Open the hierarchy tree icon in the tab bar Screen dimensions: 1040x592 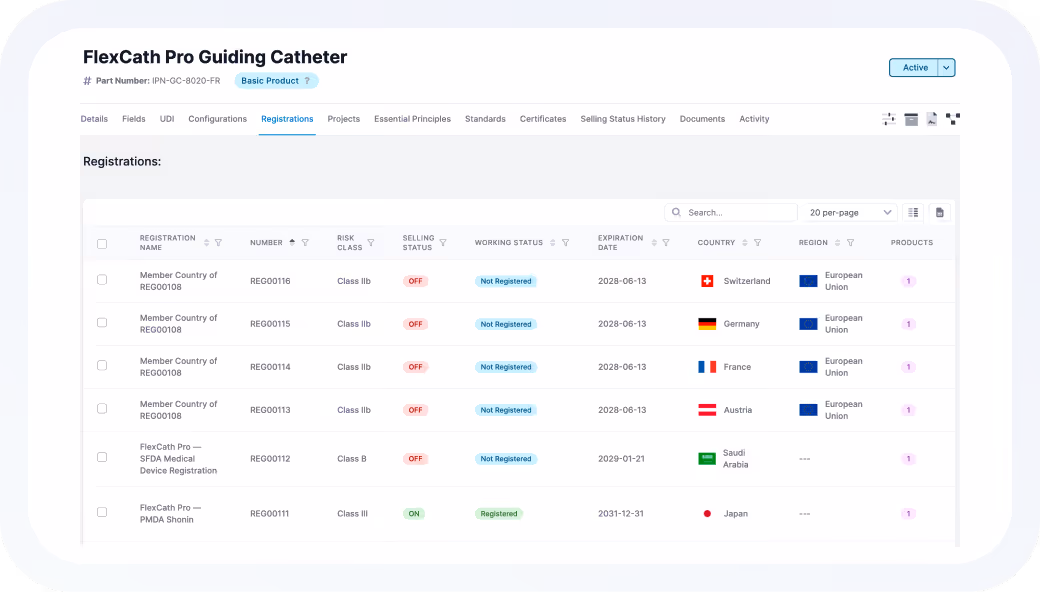[x=953, y=119]
